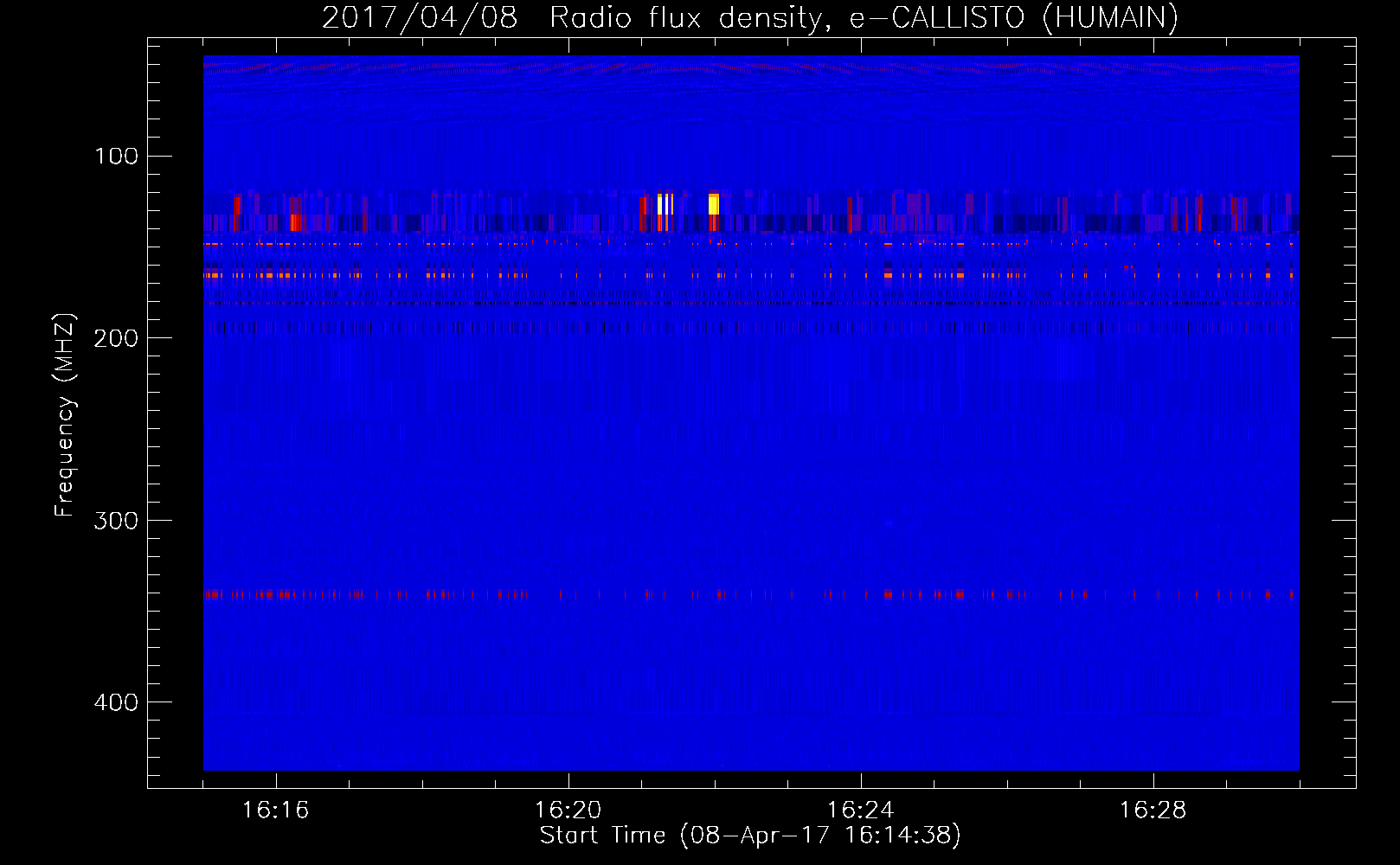Click the '16:24' time tick label

(x=860, y=811)
